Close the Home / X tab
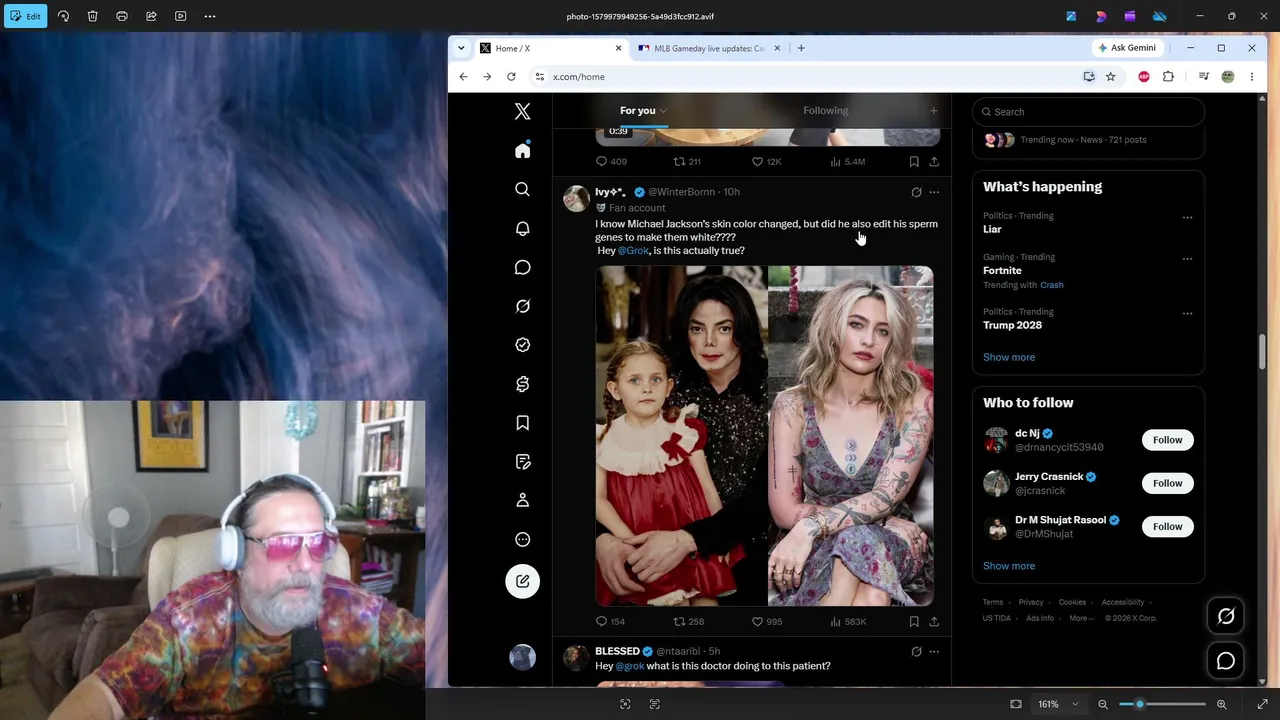This screenshot has height=720, width=1280. click(x=618, y=48)
